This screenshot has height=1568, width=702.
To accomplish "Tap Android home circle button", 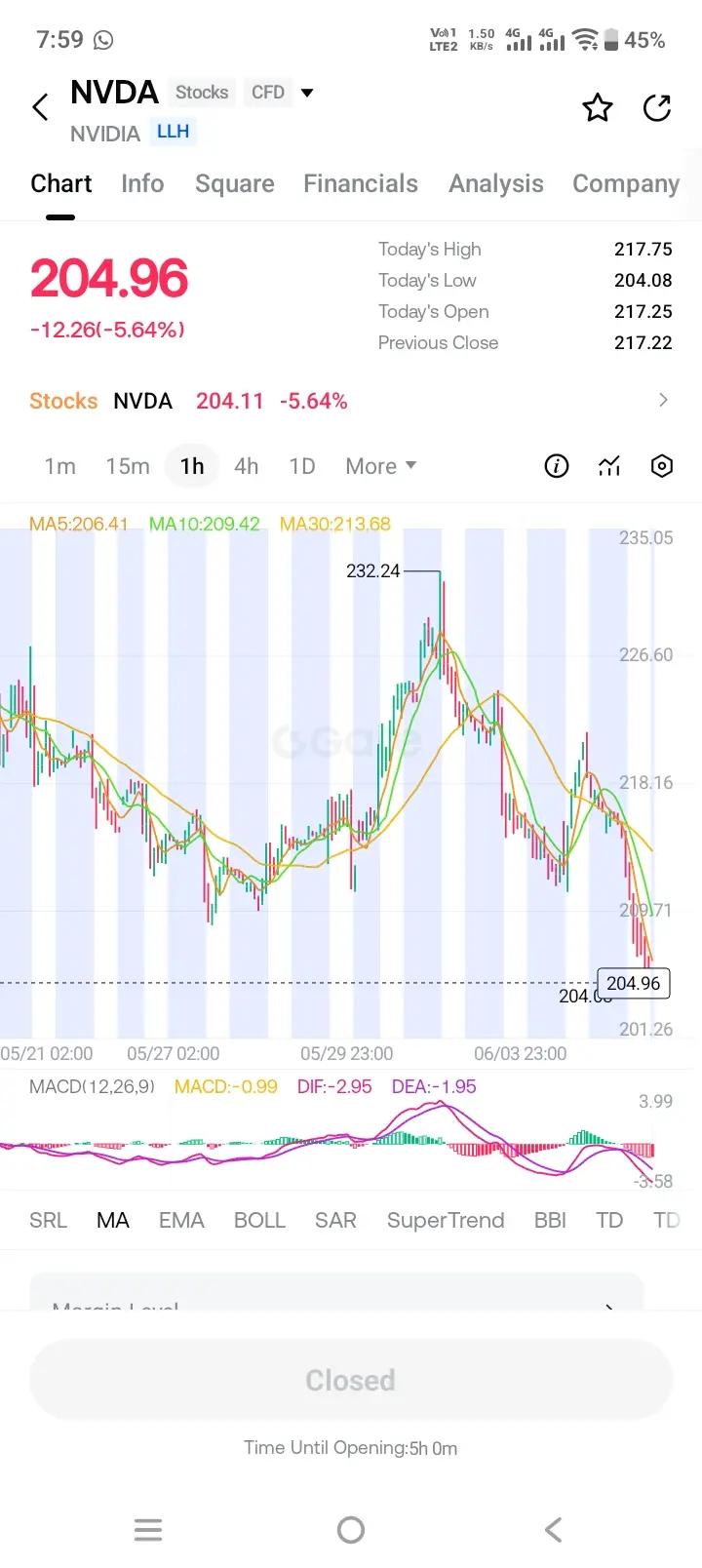I will click(x=351, y=1530).
